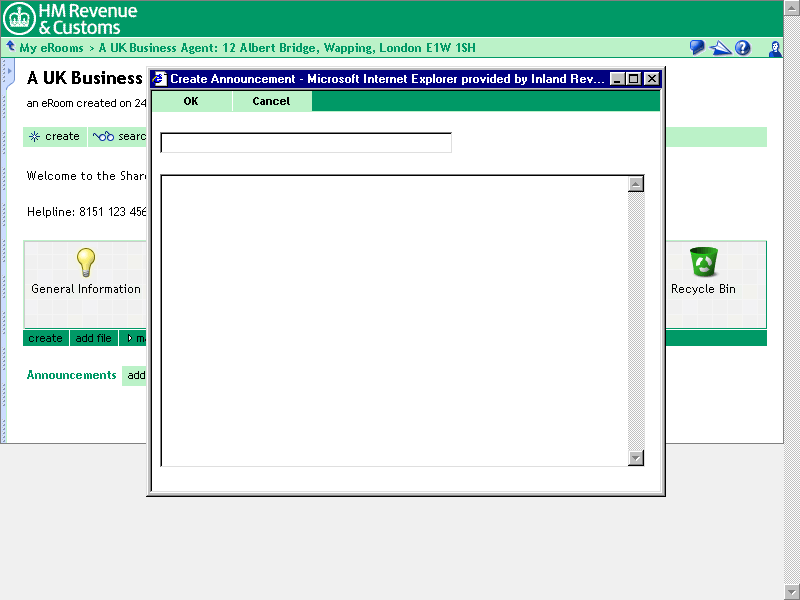Click the announcement title text field
The width and height of the screenshot is (800, 600).
(x=306, y=143)
